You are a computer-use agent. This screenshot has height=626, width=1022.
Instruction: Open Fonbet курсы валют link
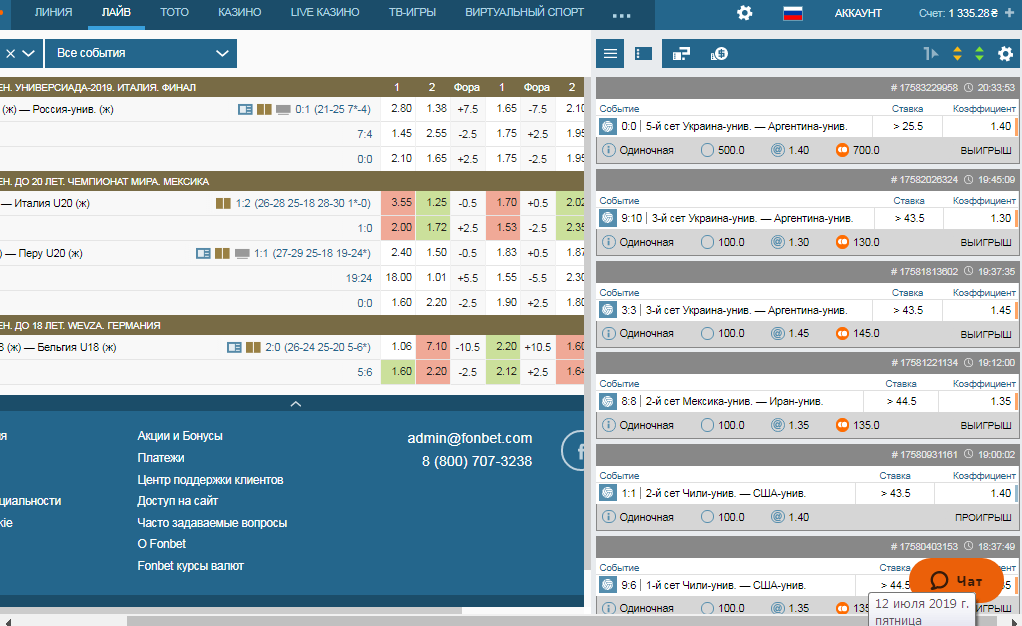point(190,566)
